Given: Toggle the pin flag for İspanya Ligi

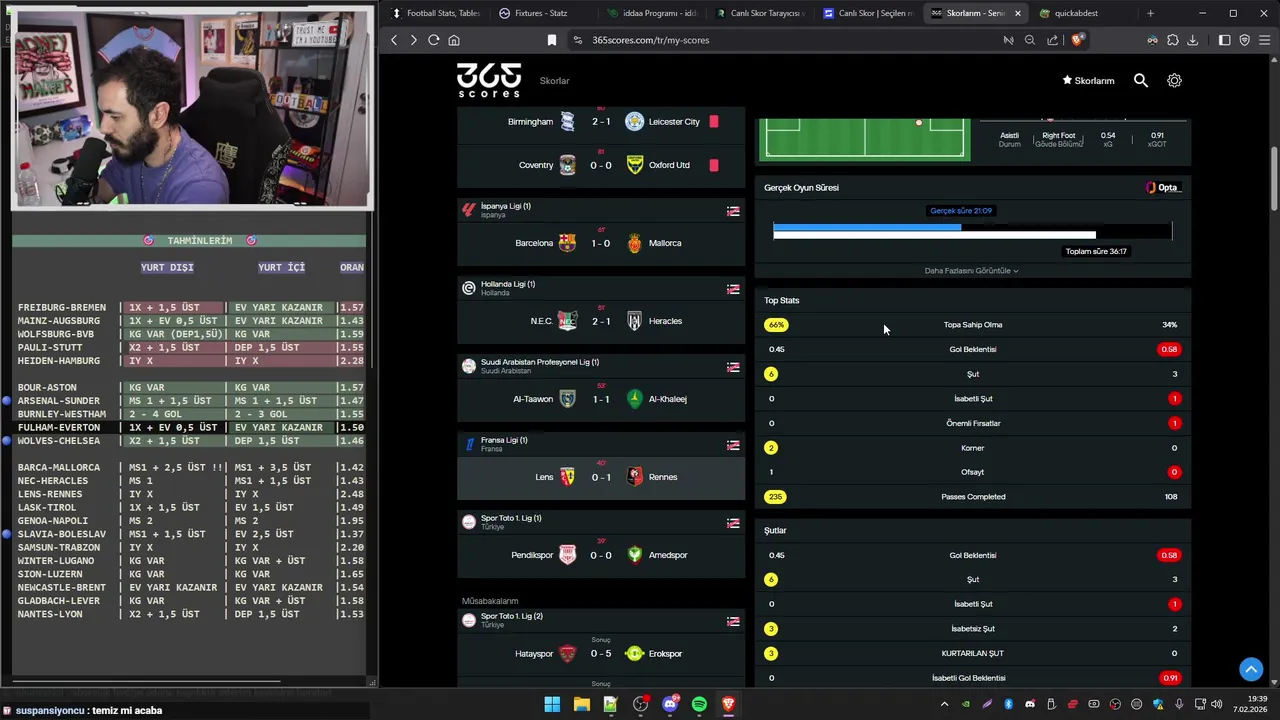Looking at the screenshot, I should coord(733,211).
